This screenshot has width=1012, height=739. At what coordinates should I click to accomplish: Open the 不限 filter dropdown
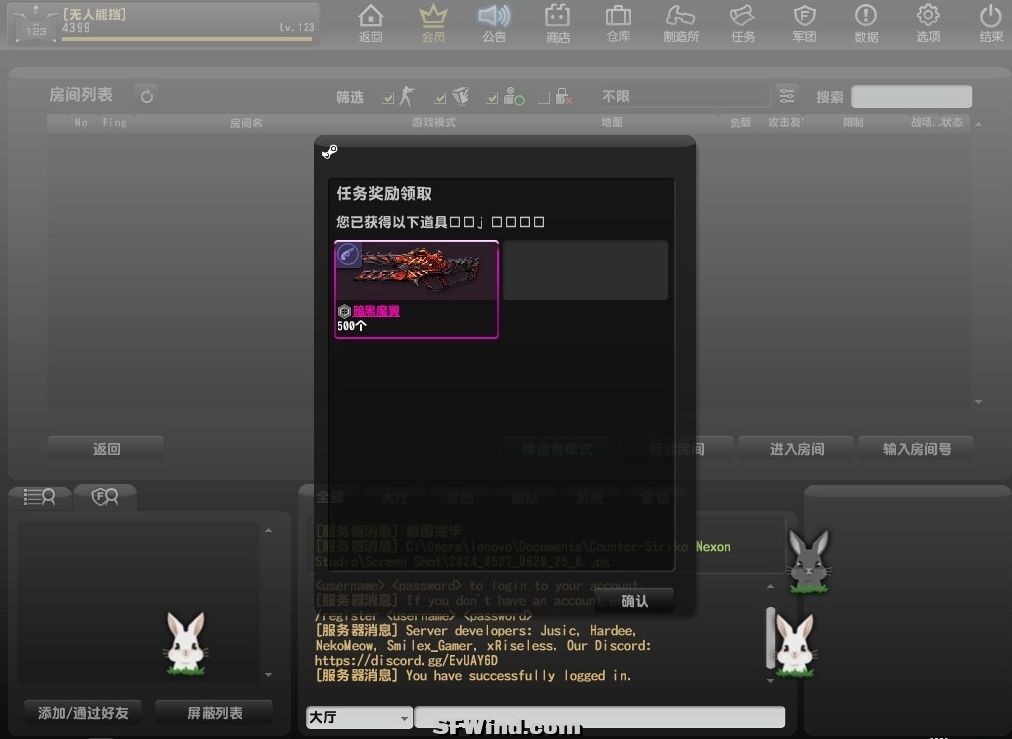click(x=683, y=96)
